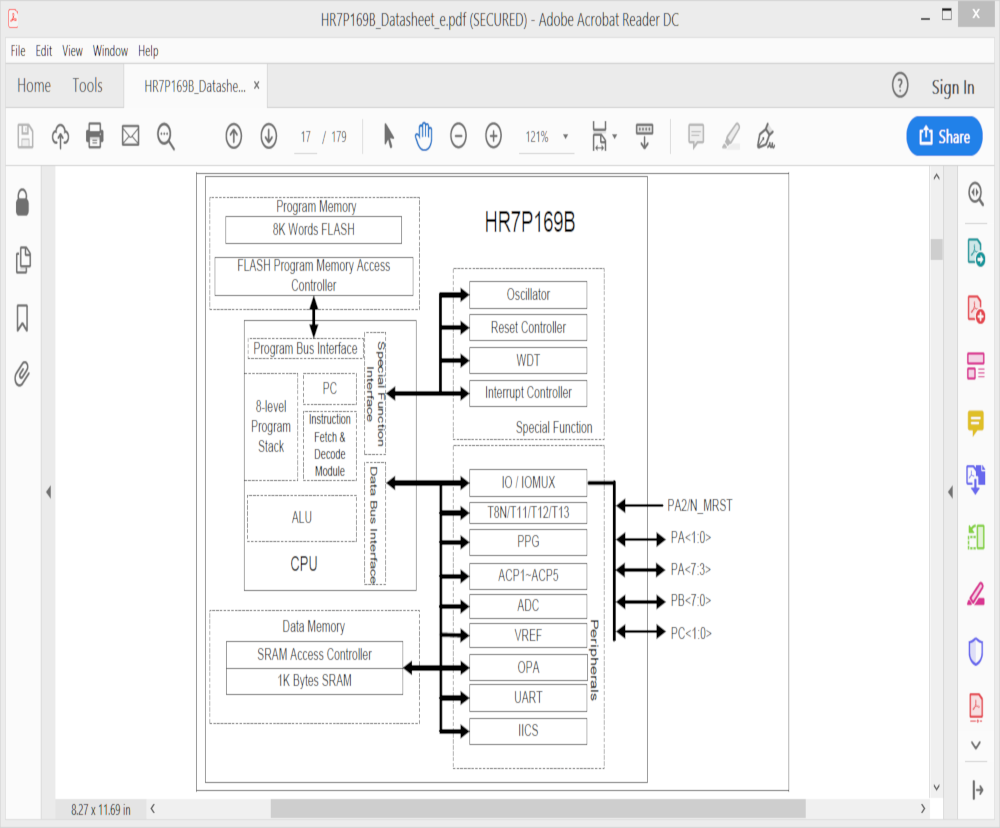
Task: Open the Attachments paperclip panel
Action: (22, 374)
